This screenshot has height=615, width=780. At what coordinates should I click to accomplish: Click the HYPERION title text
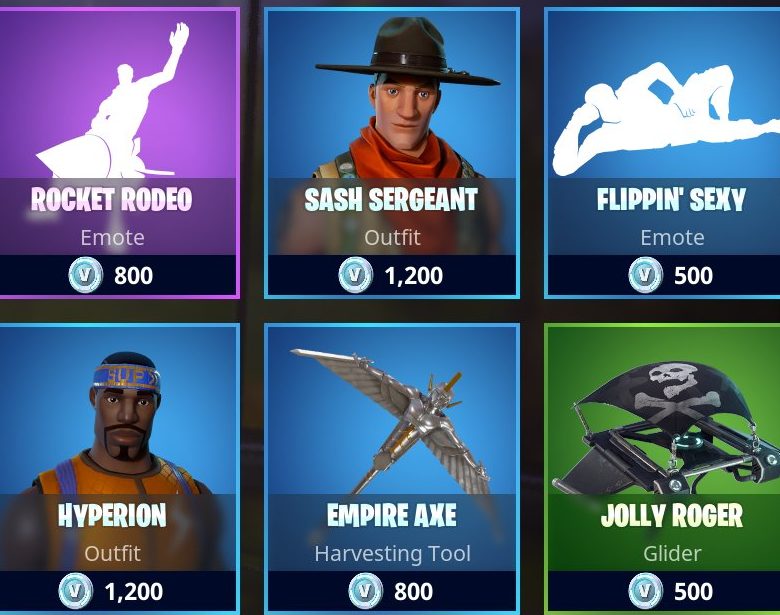[112, 516]
